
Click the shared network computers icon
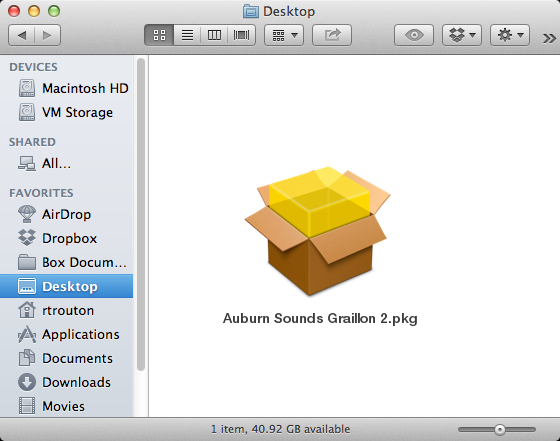27,164
